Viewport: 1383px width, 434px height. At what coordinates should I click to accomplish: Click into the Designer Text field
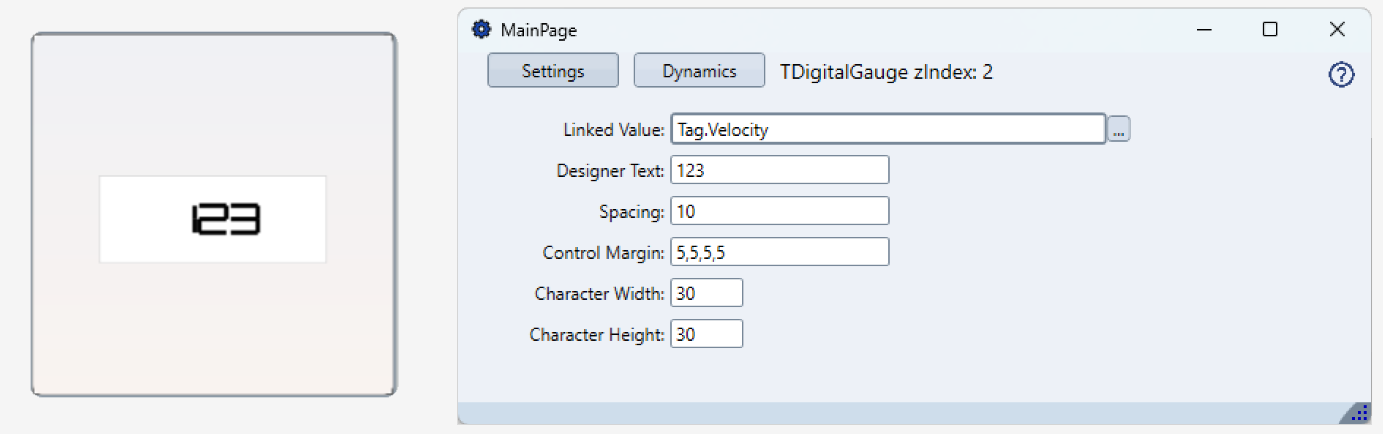coord(779,170)
